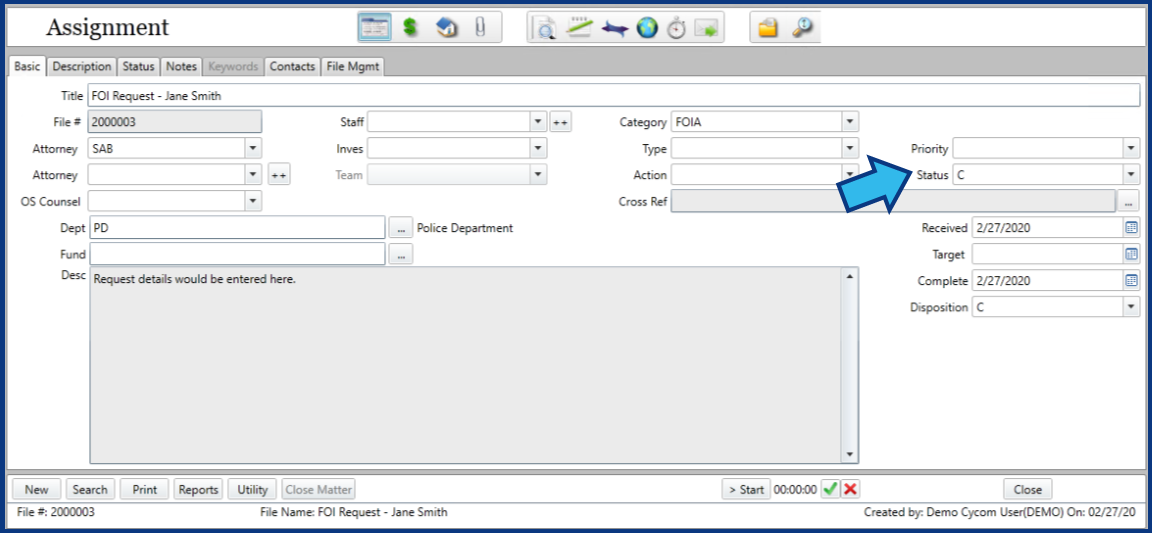Click into the Title input field
This screenshot has width=1153, height=534.
tap(613, 96)
